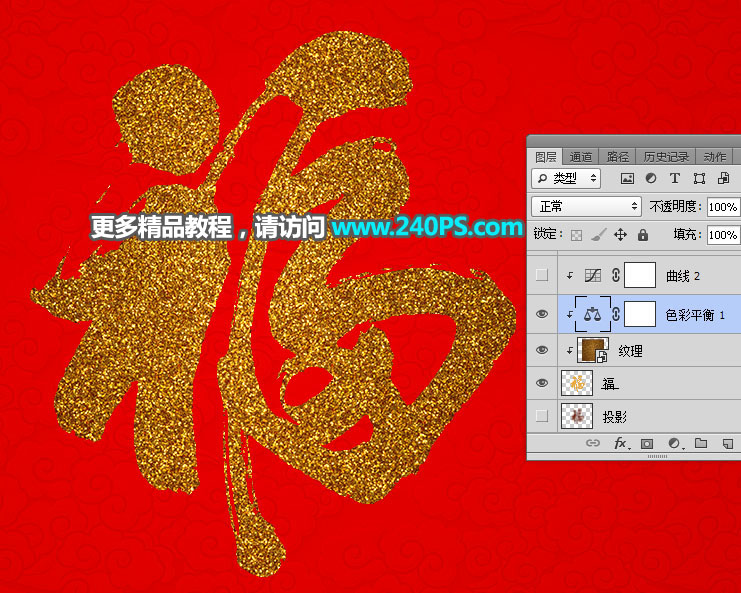
Task: Filter layers by adjustment layer icon
Action: pyautogui.click(x=651, y=179)
